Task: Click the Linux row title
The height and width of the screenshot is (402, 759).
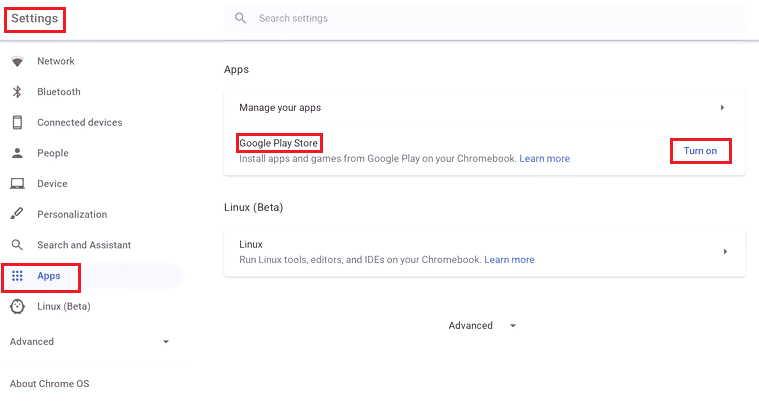Action: 251,245
